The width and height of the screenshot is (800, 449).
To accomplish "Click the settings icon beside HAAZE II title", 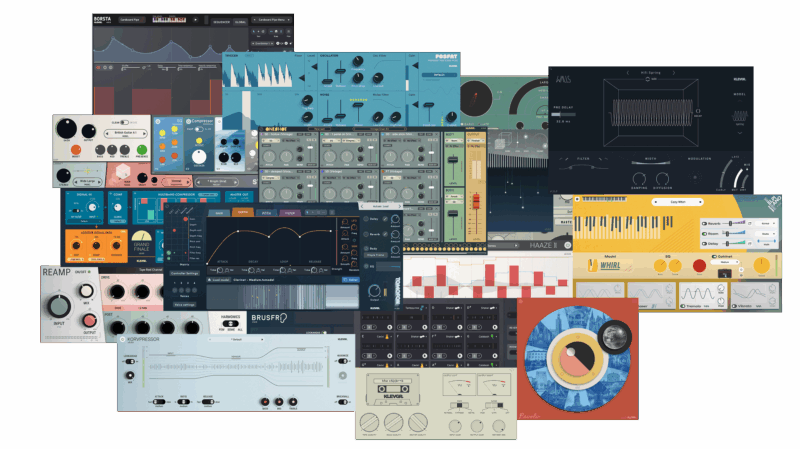I will click(567, 245).
